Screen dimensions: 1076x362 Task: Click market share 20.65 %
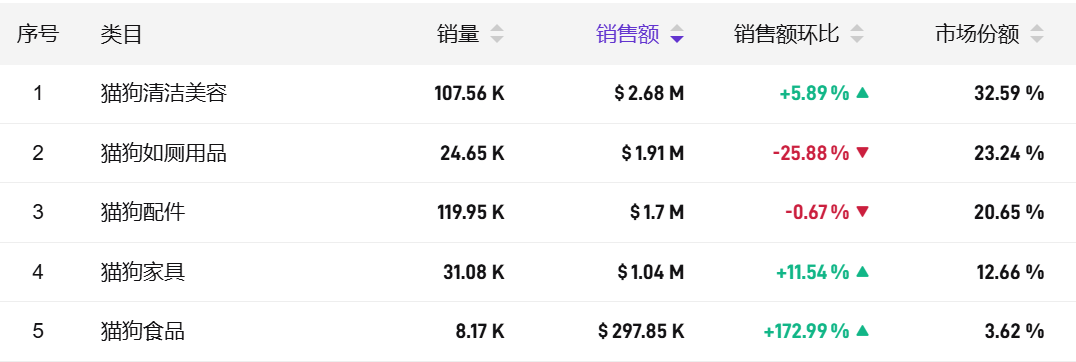[1009, 213]
